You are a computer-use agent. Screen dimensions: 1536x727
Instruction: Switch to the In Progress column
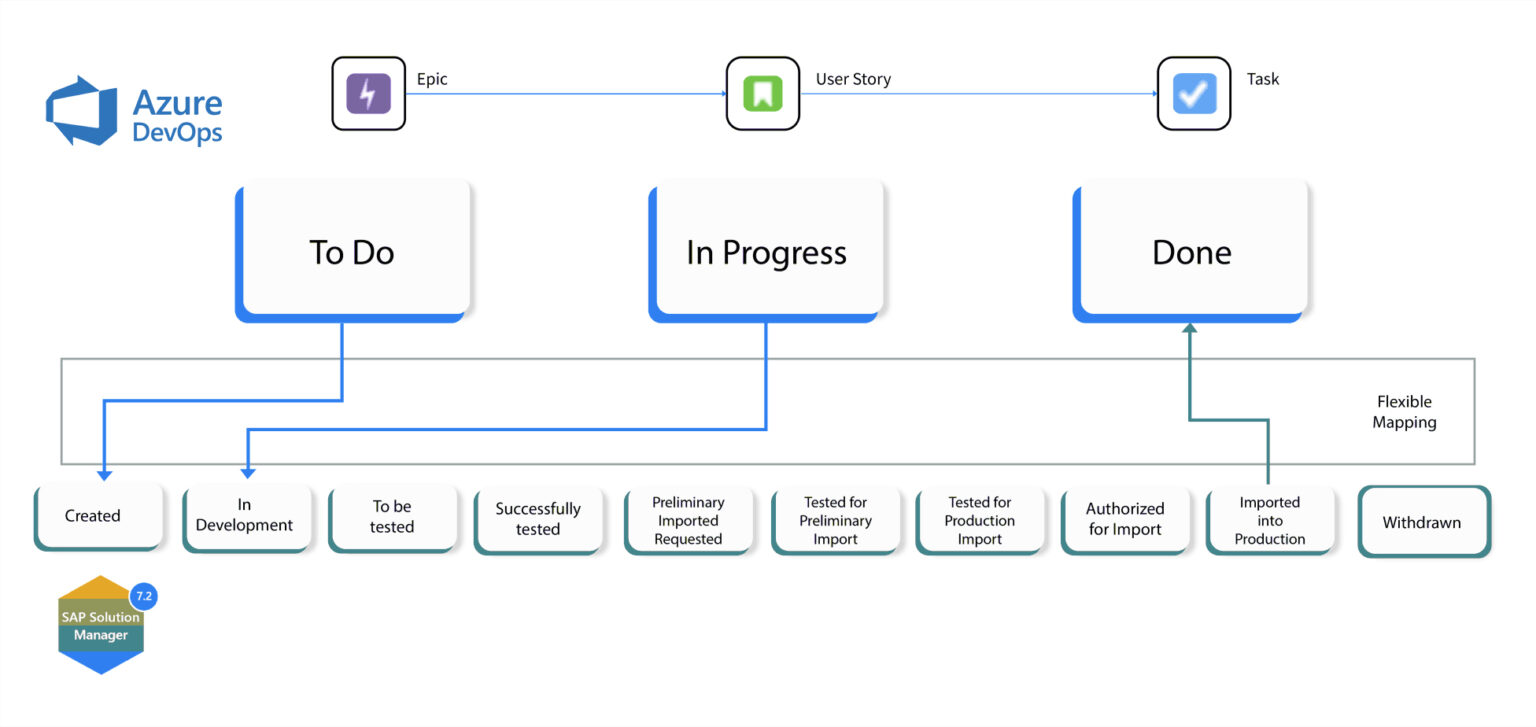[766, 252]
